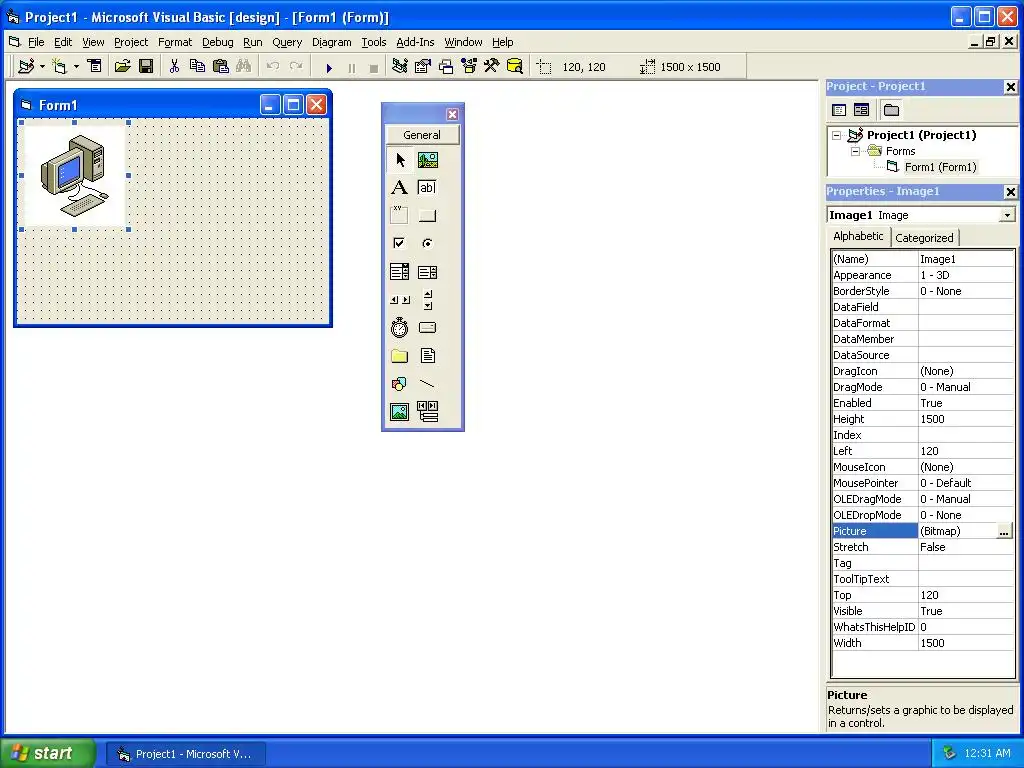Select the OptionButton tool in the toolbox
Viewport: 1024px width, 768px height.
(x=428, y=244)
